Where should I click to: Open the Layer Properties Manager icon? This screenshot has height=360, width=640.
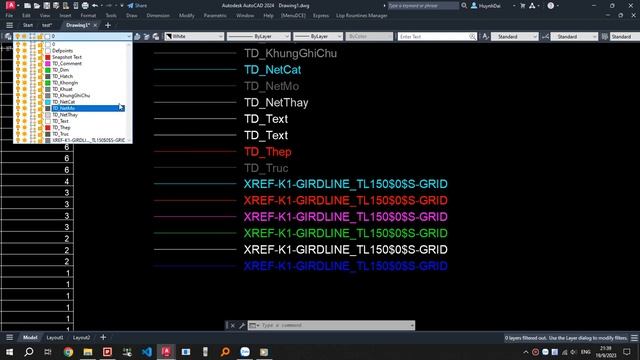[8, 37]
